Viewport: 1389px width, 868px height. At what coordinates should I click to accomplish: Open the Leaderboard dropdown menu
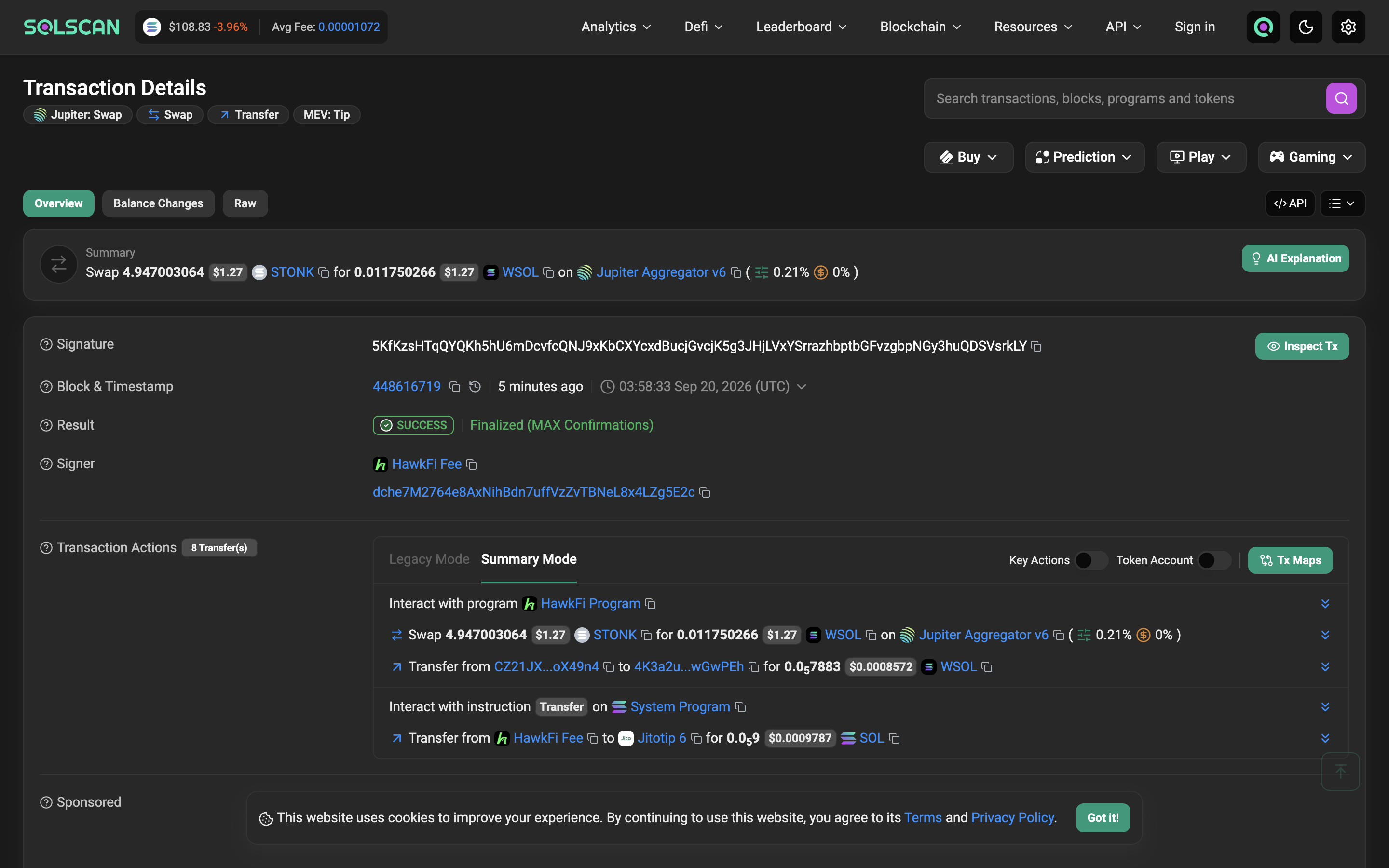(801, 27)
